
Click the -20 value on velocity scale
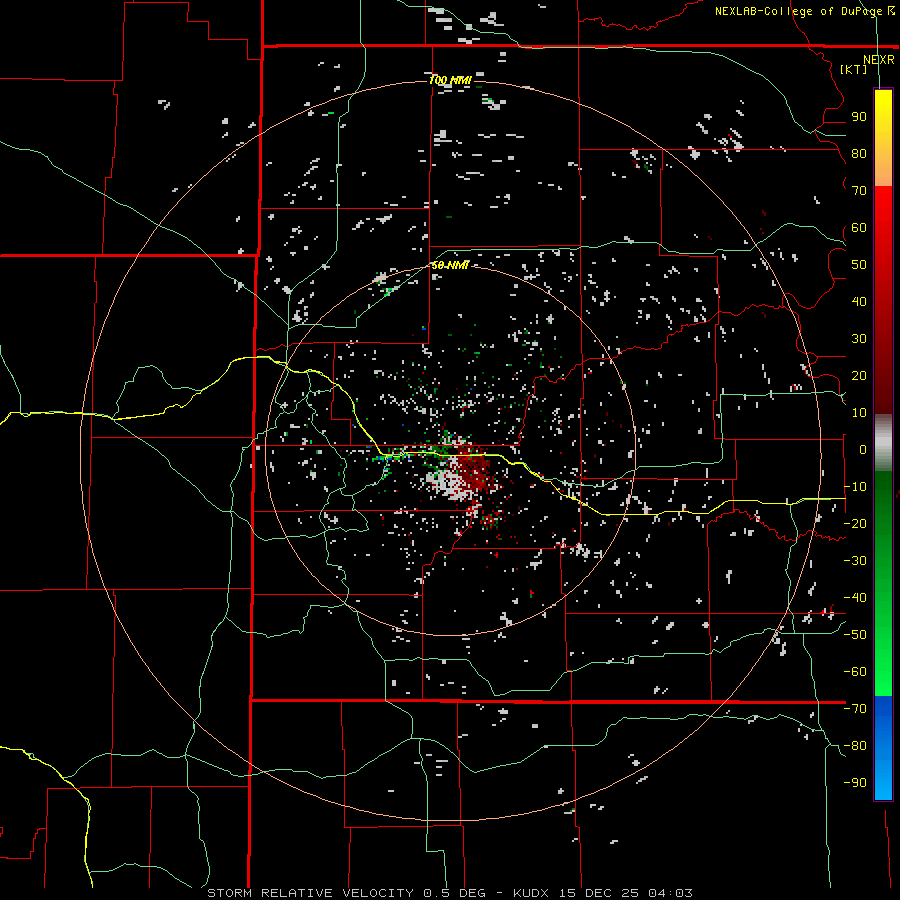(x=855, y=524)
